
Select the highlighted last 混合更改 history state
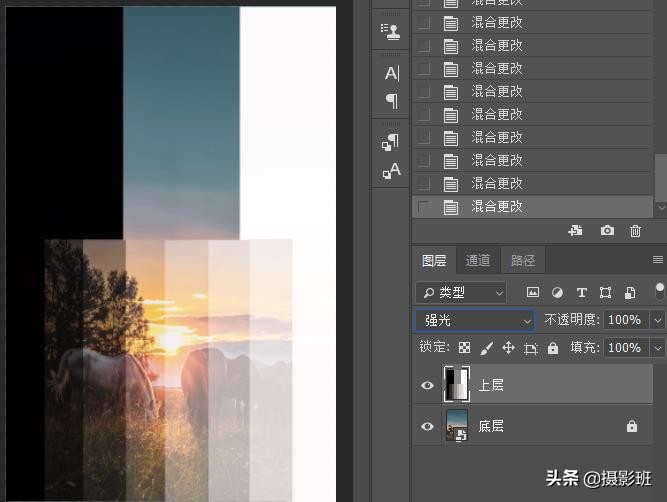tap(533, 207)
